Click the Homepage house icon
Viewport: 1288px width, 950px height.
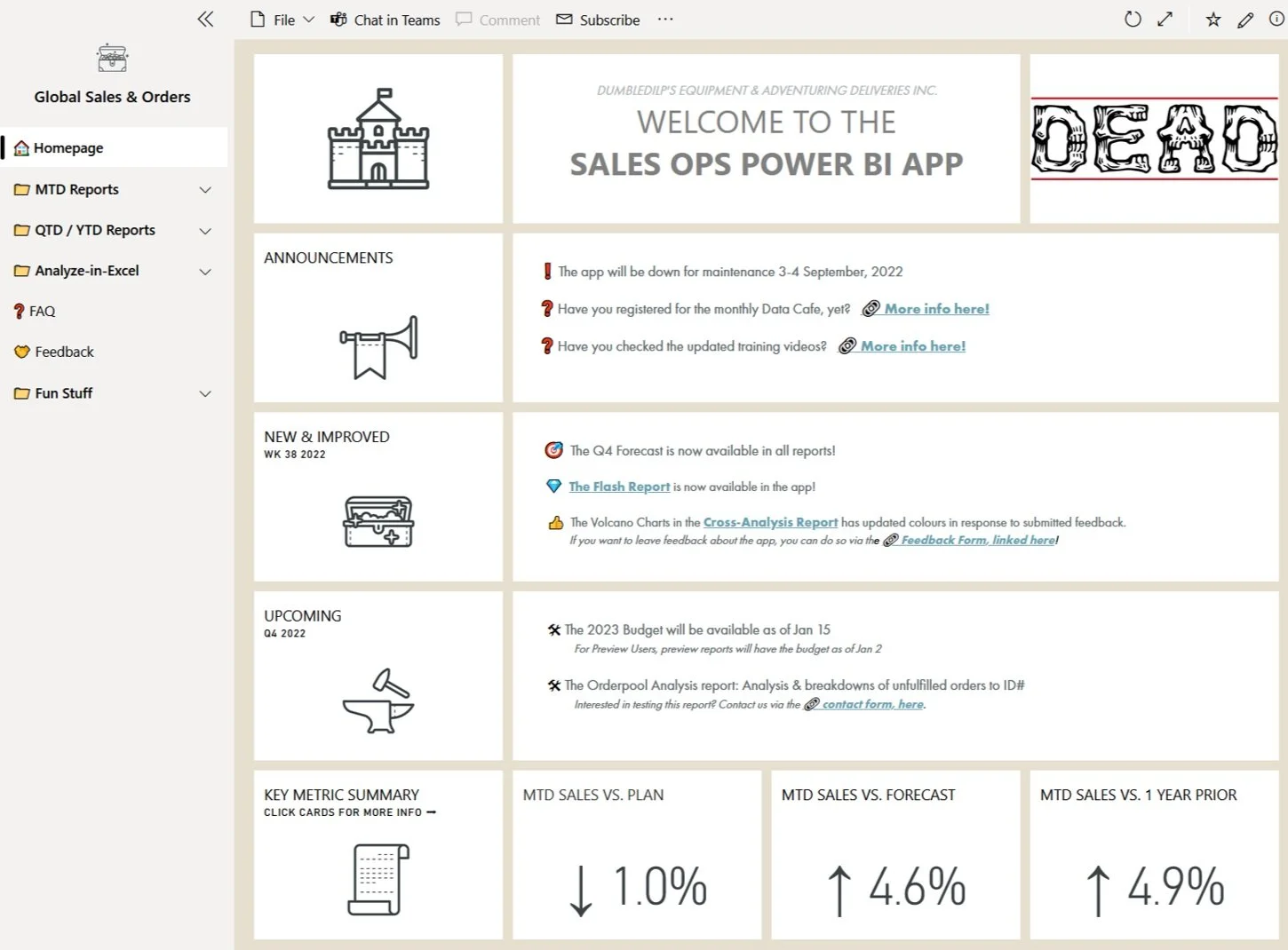click(22, 147)
